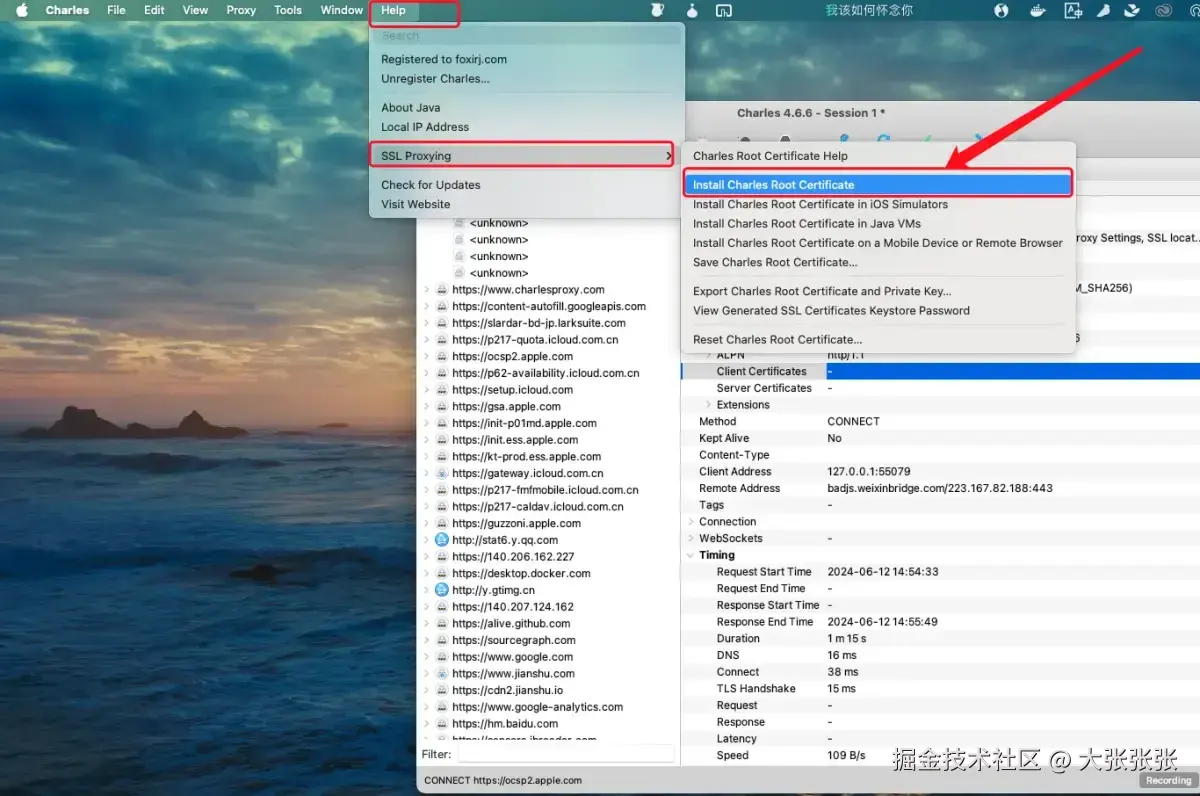Click the icon beside https://gateway.icloud.com.cn
1200x796 pixels.
pyautogui.click(x=442, y=474)
